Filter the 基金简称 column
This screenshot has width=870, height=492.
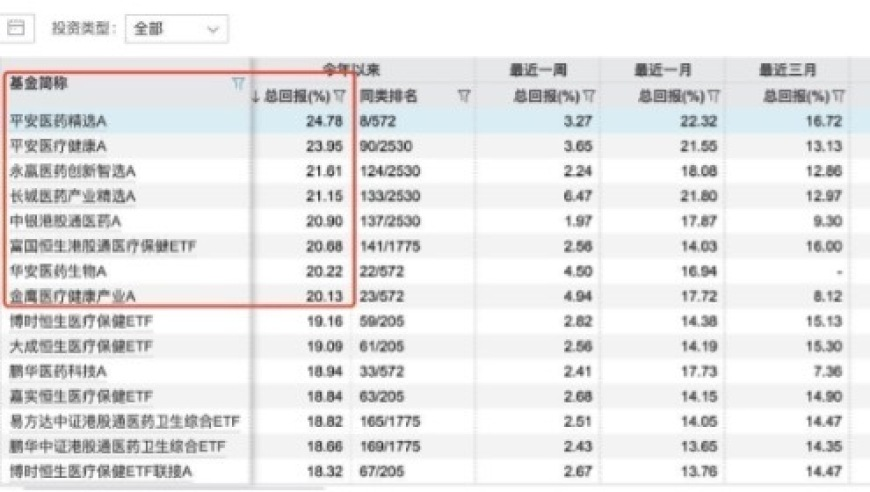pyautogui.click(x=238, y=84)
